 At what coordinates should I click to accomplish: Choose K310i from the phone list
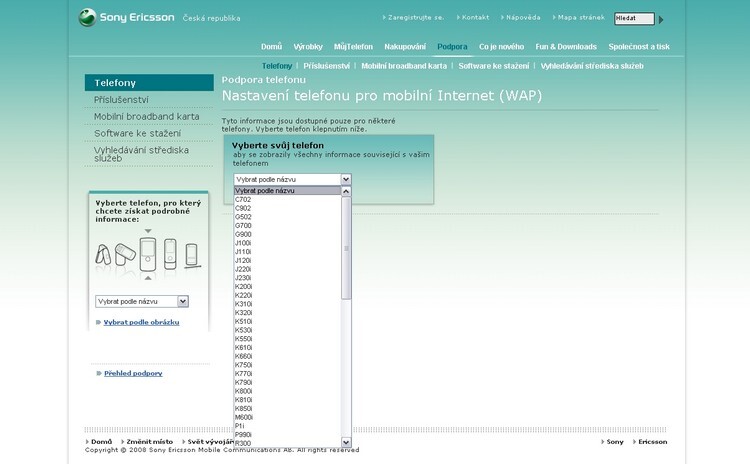pos(287,304)
